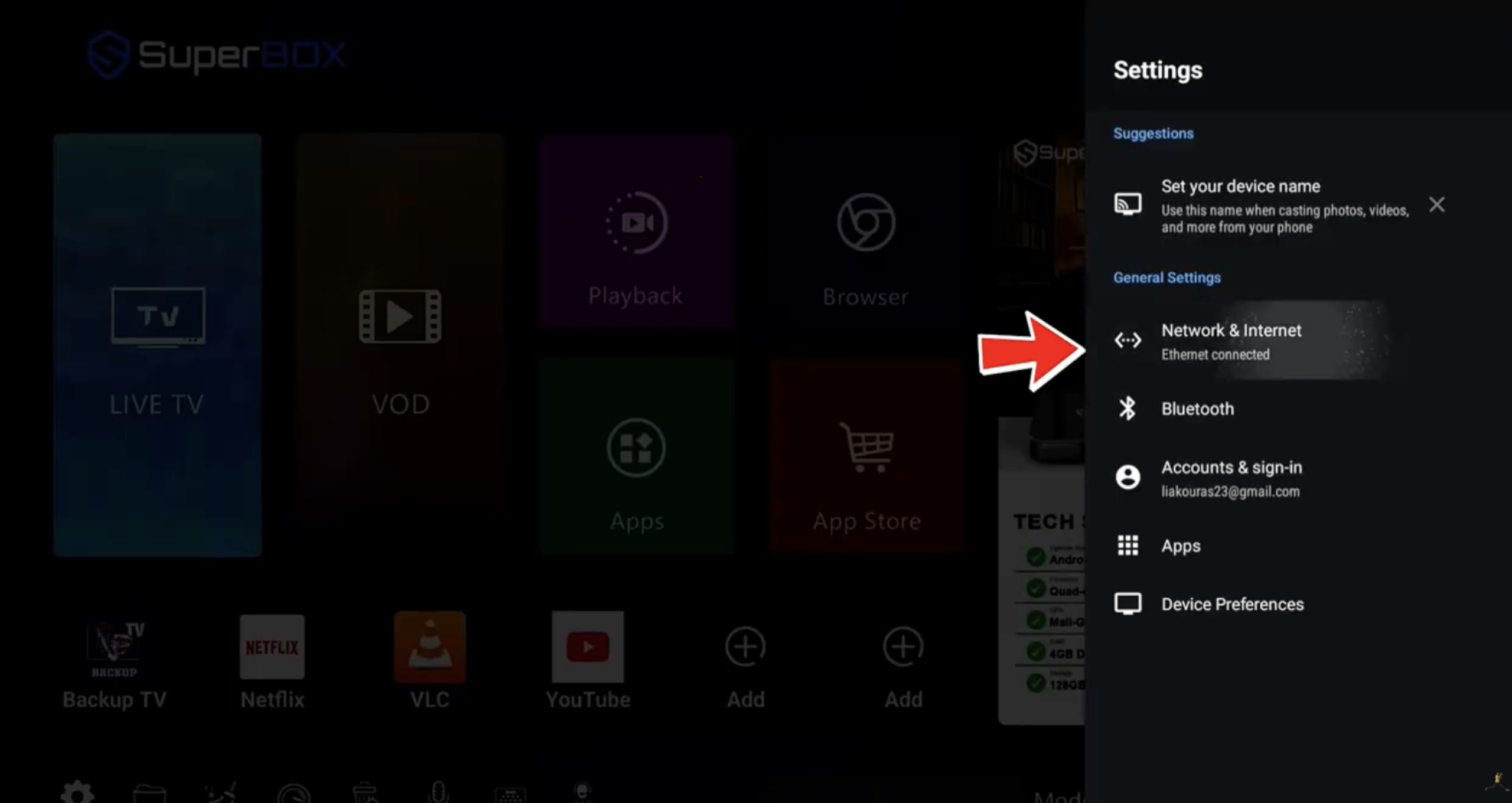Image resolution: width=1512 pixels, height=803 pixels.
Task: Open the VOD tile
Action: point(400,319)
